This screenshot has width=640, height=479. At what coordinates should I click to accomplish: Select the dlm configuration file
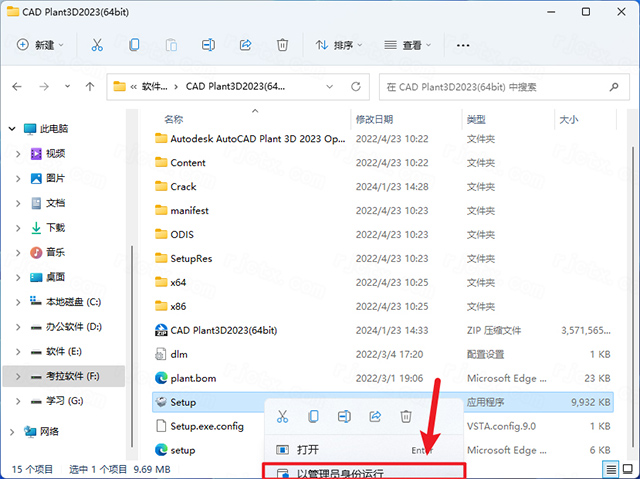(171, 354)
